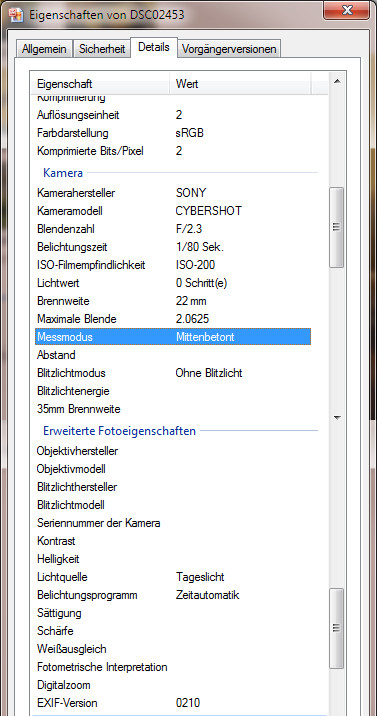Image resolution: width=377 pixels, height=716 pixels.
Task: Select the Digitalzoom row
Action: [x=173, y=685]
